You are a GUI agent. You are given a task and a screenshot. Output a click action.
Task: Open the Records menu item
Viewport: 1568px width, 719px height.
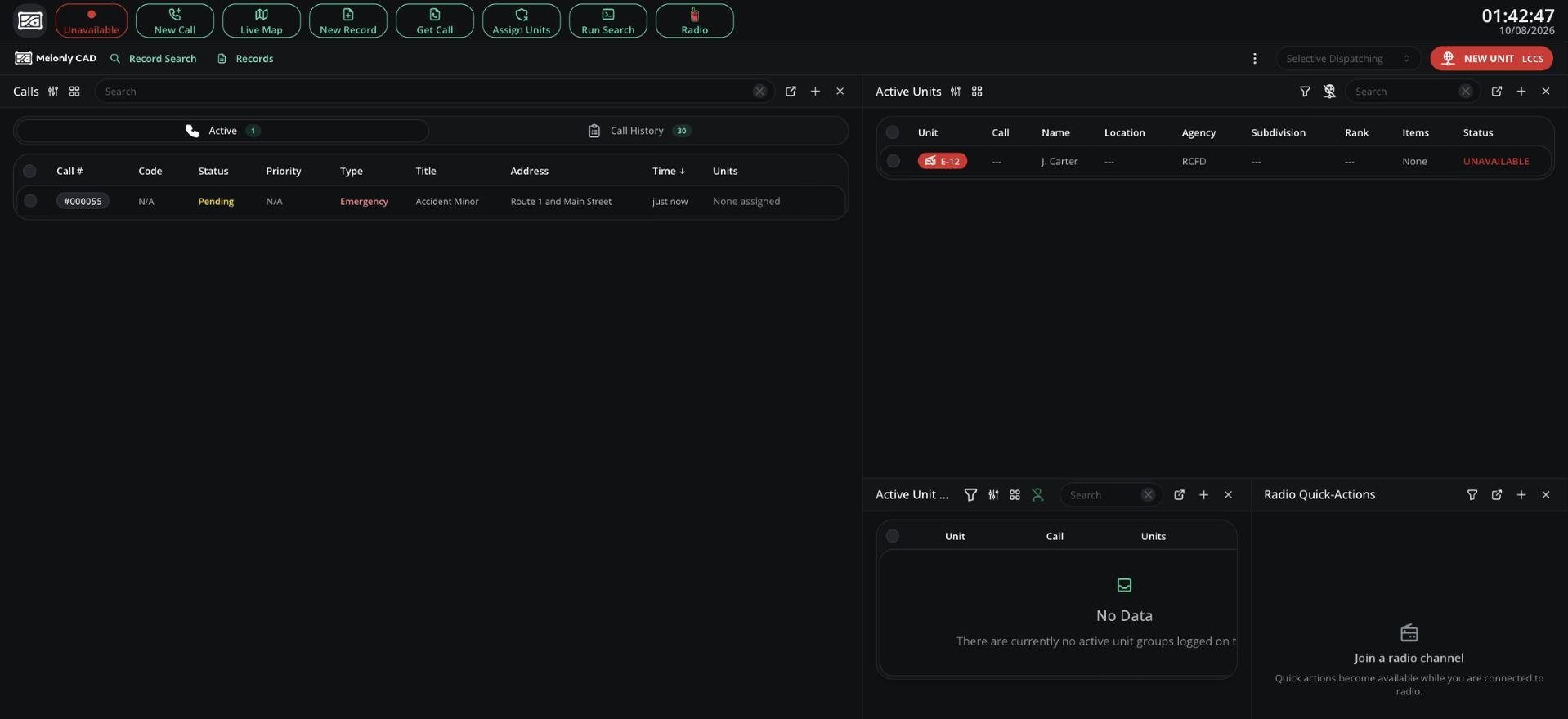[x=245, y=59]
